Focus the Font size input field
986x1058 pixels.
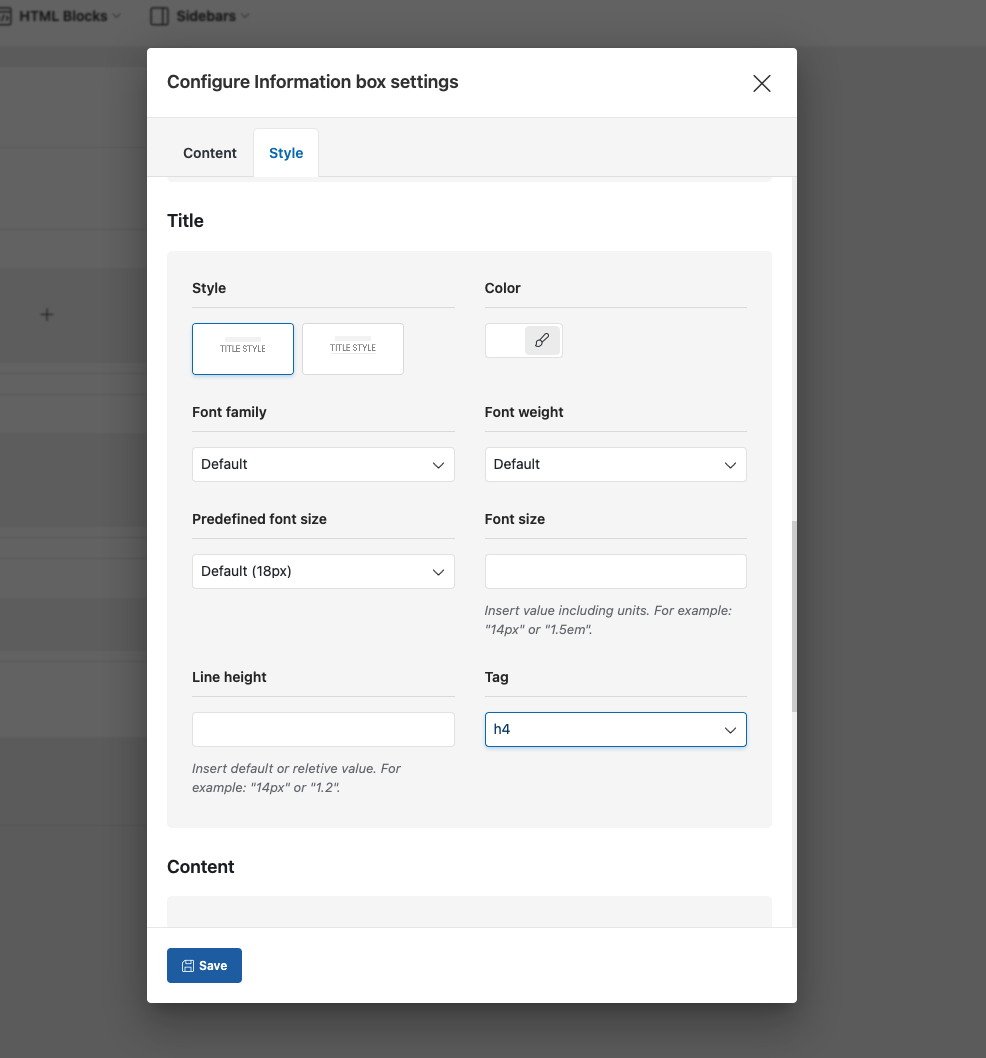pos(615,572)
